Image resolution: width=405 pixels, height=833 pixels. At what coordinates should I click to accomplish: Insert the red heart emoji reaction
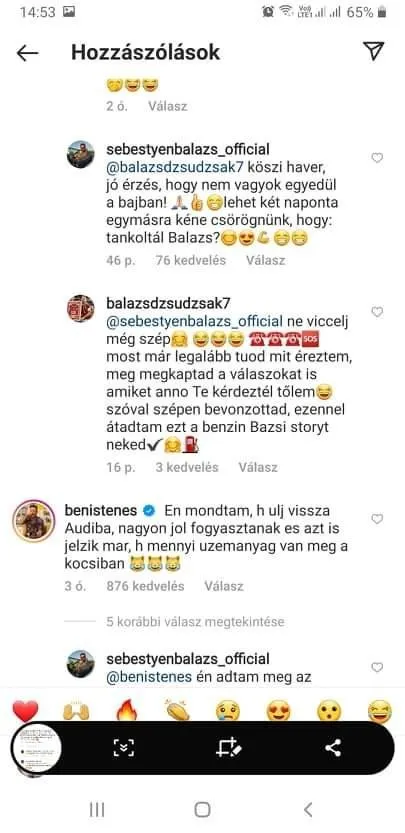25,711
